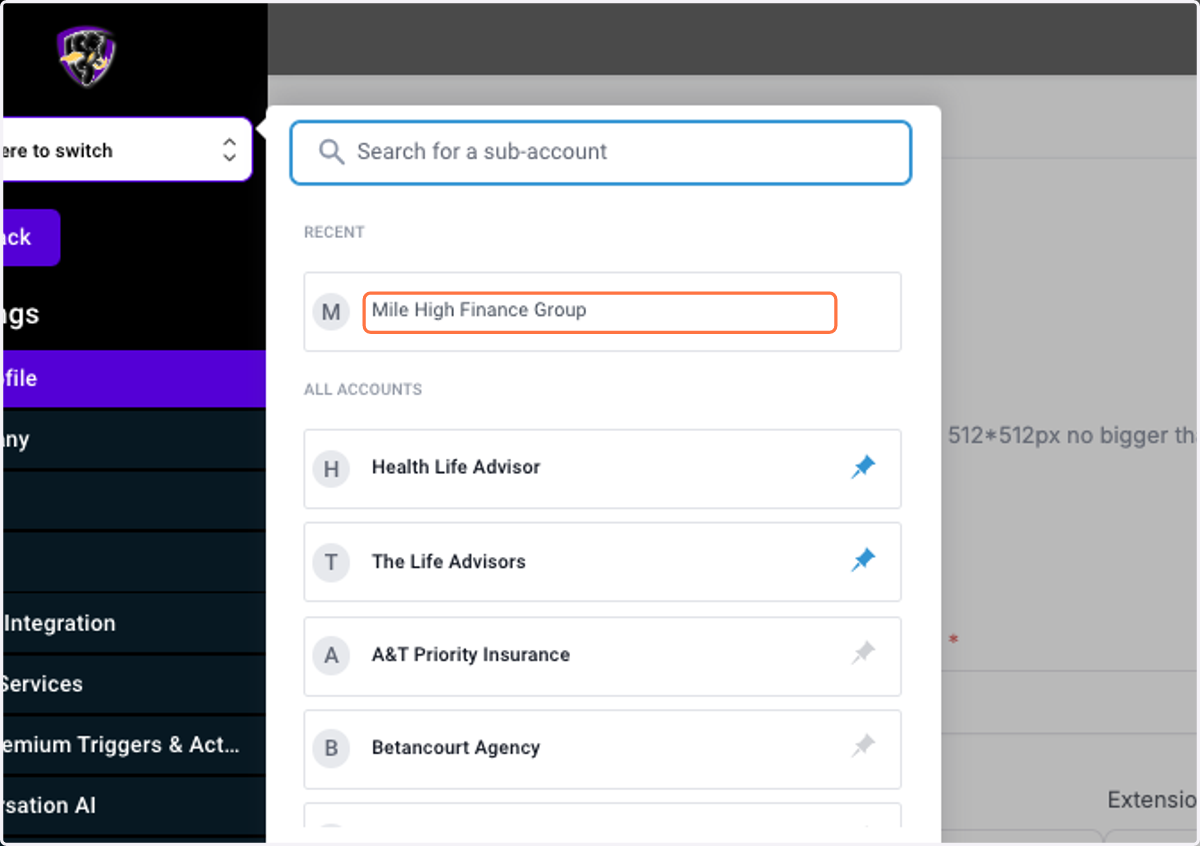Pin the A&T Priority Insurance account
The width and height of the screenshot is (1200, 846).
(863, 654)
